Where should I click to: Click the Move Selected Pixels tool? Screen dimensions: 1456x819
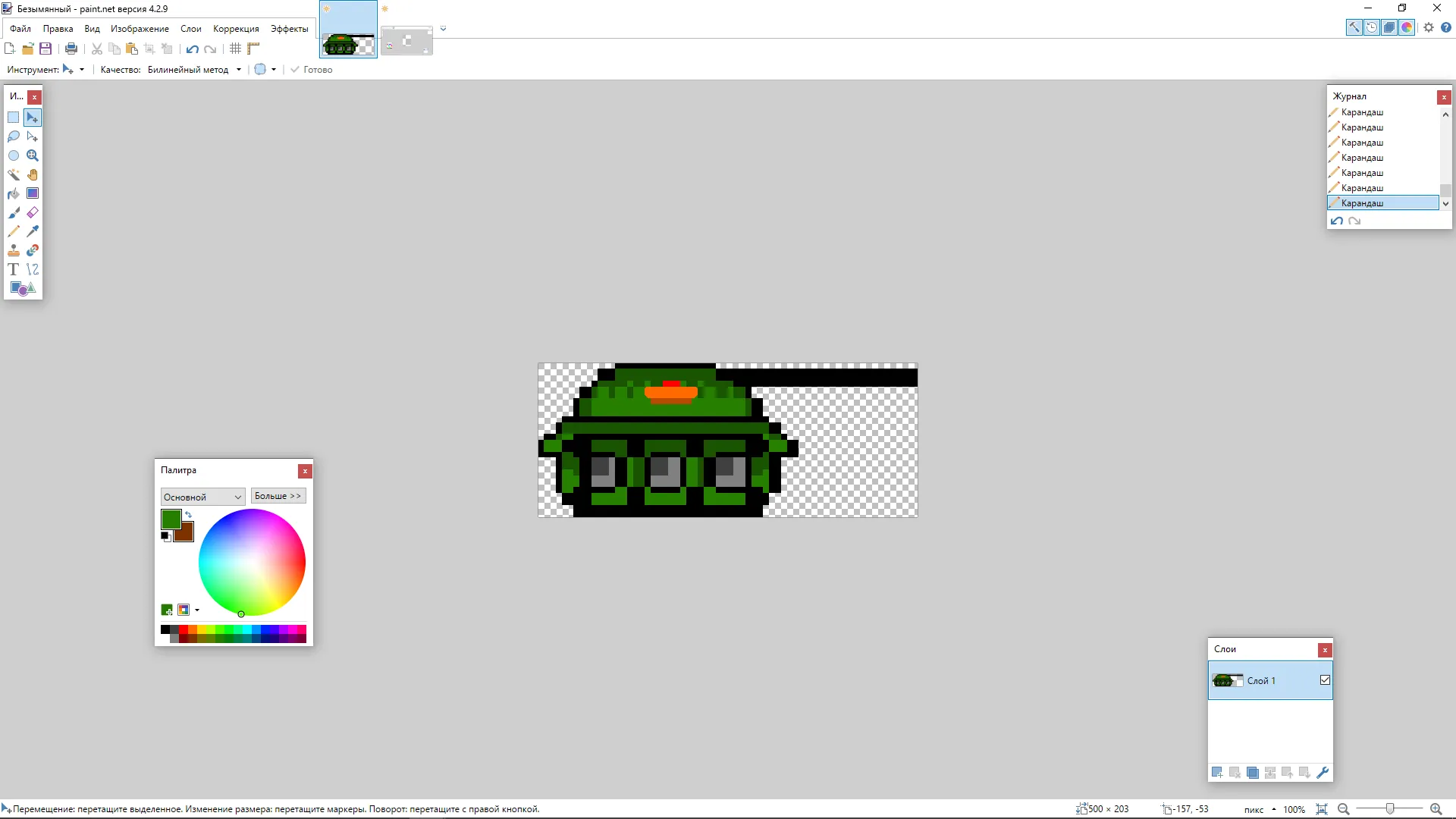(x=33, y=118)
